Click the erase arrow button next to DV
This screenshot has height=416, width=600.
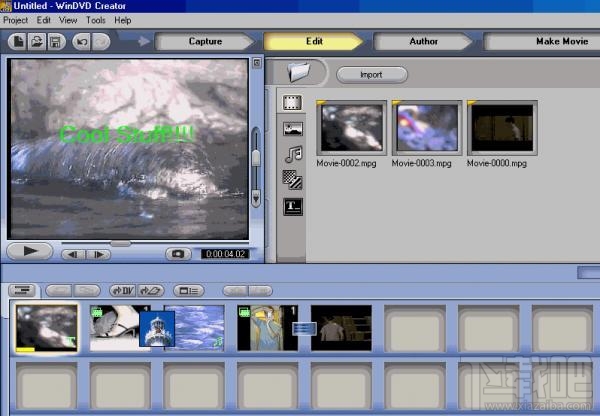click(150, 291)
